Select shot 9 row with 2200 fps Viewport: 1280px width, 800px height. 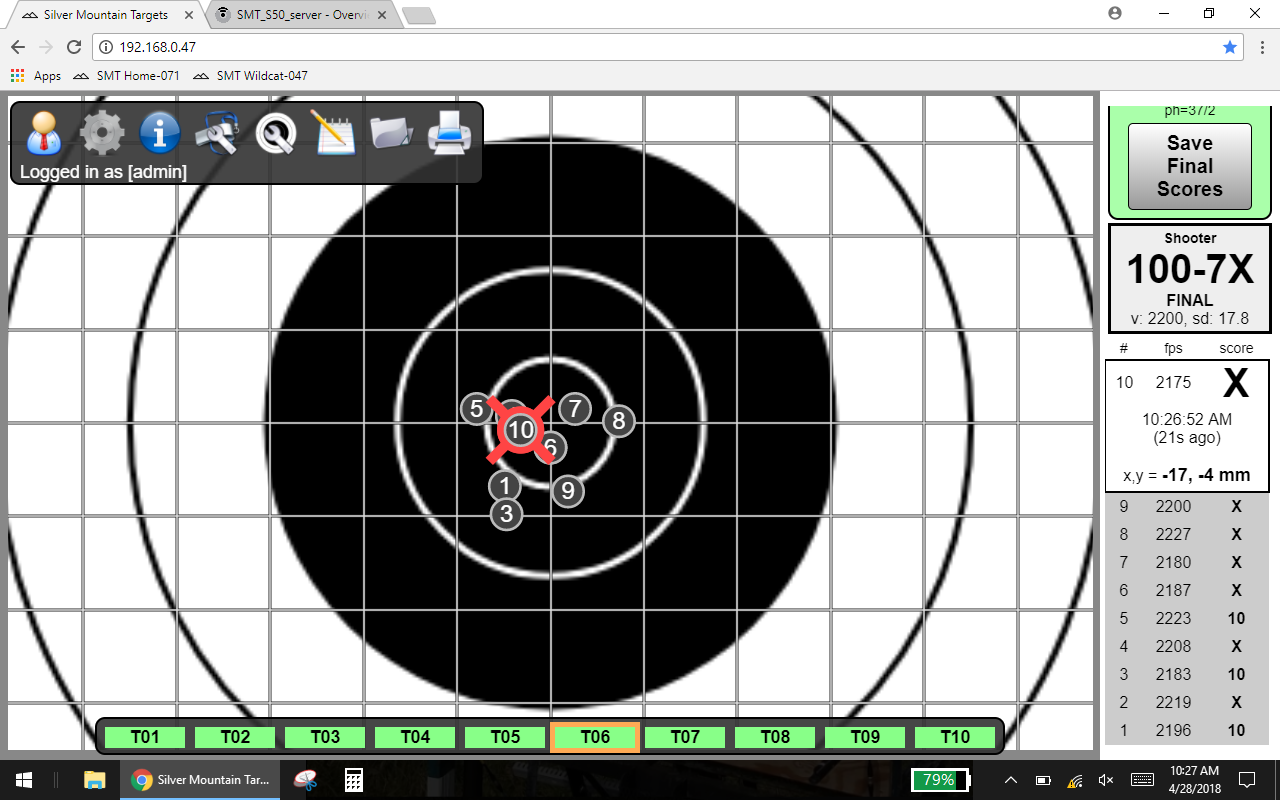[1187, 506]
